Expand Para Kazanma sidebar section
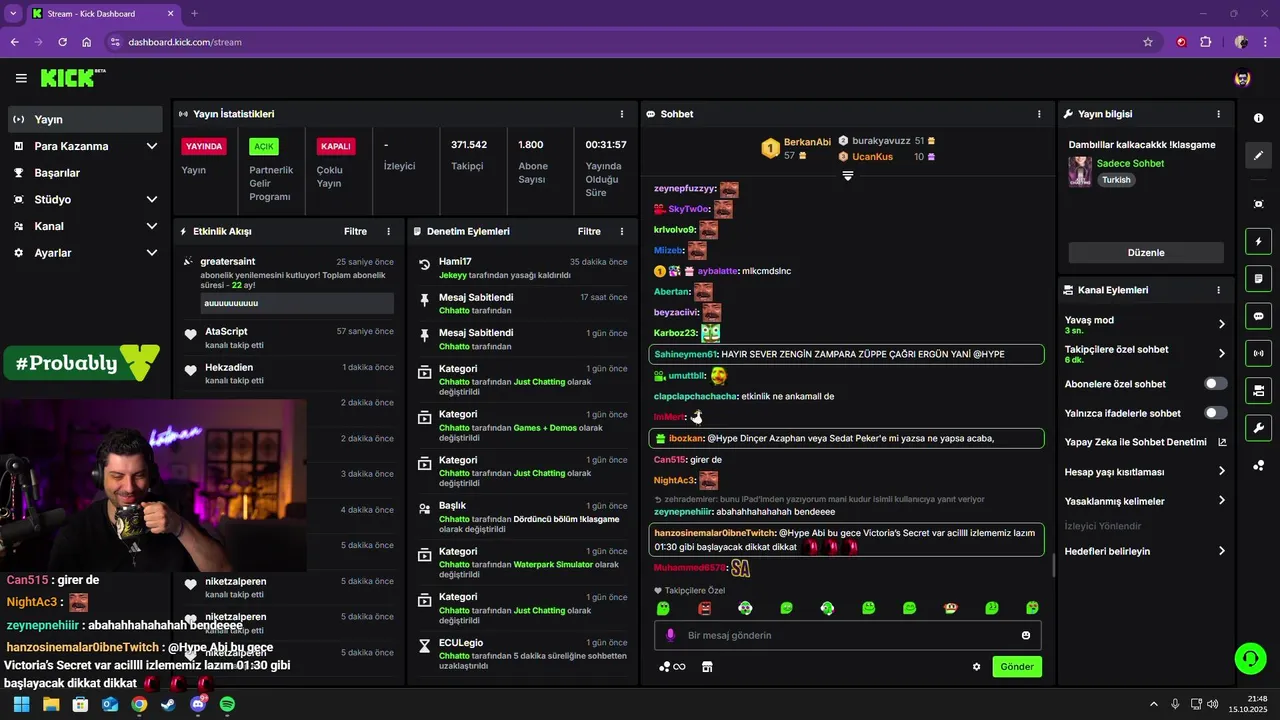The image size is (1280, 720). [x=152, y=146]
